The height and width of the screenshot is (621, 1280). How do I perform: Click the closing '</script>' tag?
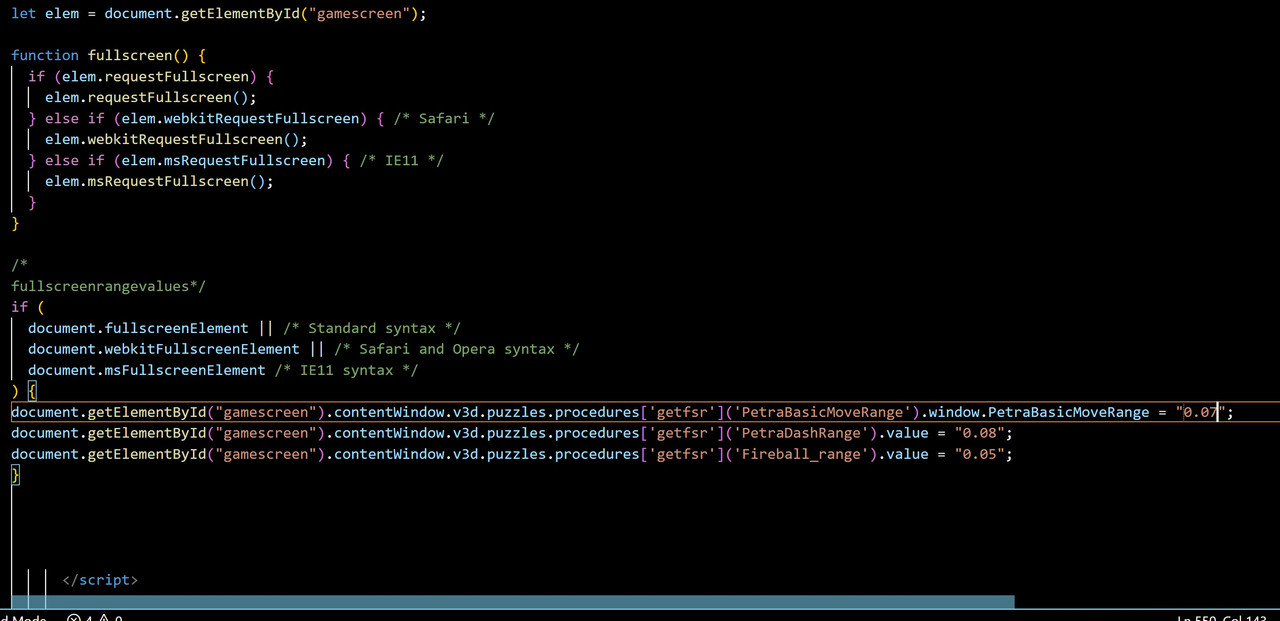100,580
